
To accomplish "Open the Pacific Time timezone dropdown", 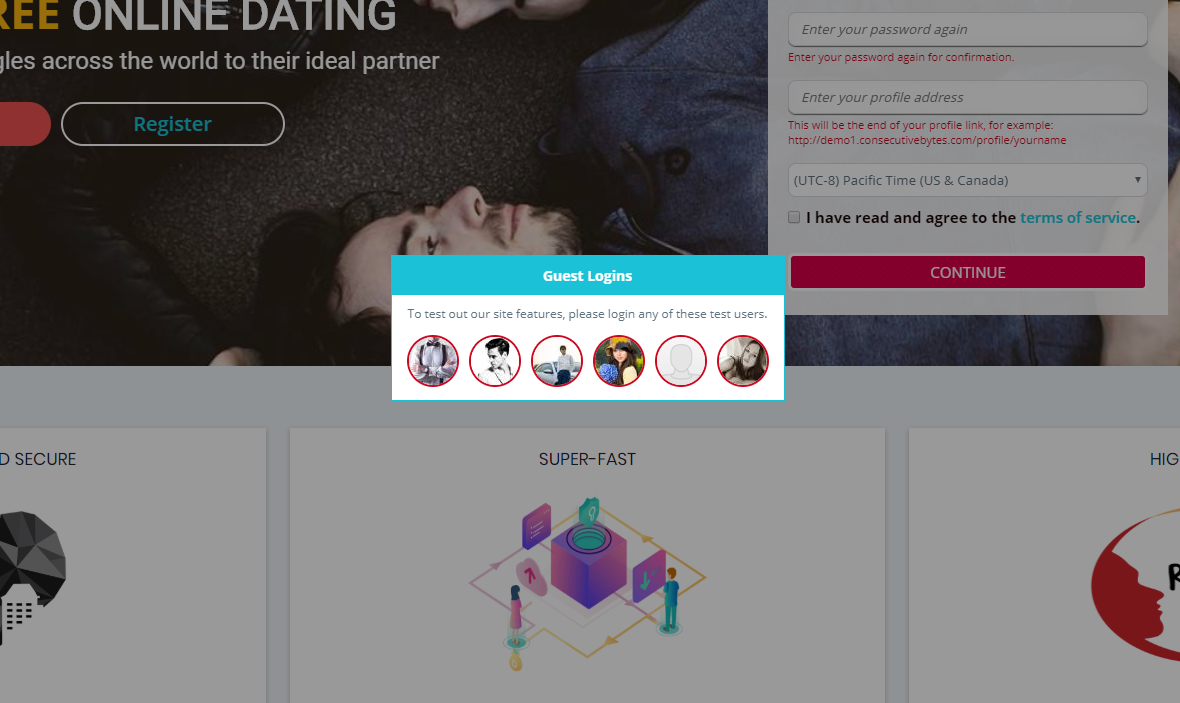I will 967,181.
